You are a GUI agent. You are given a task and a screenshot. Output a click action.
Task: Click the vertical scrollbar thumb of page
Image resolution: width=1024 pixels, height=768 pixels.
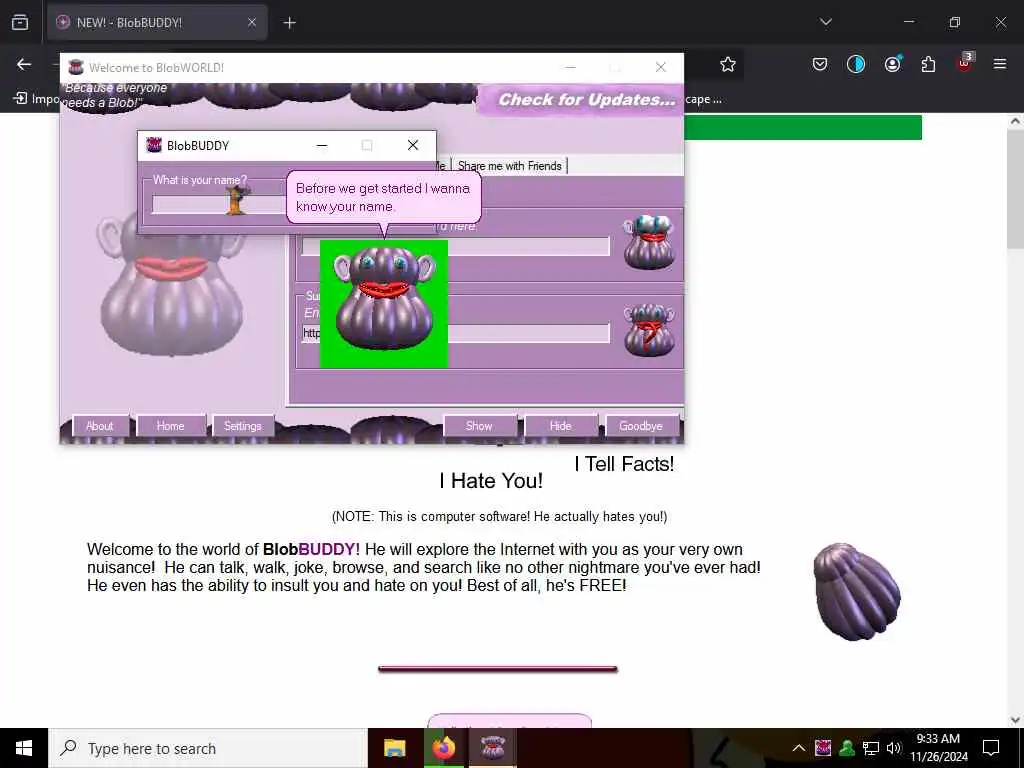(1016, 188)
